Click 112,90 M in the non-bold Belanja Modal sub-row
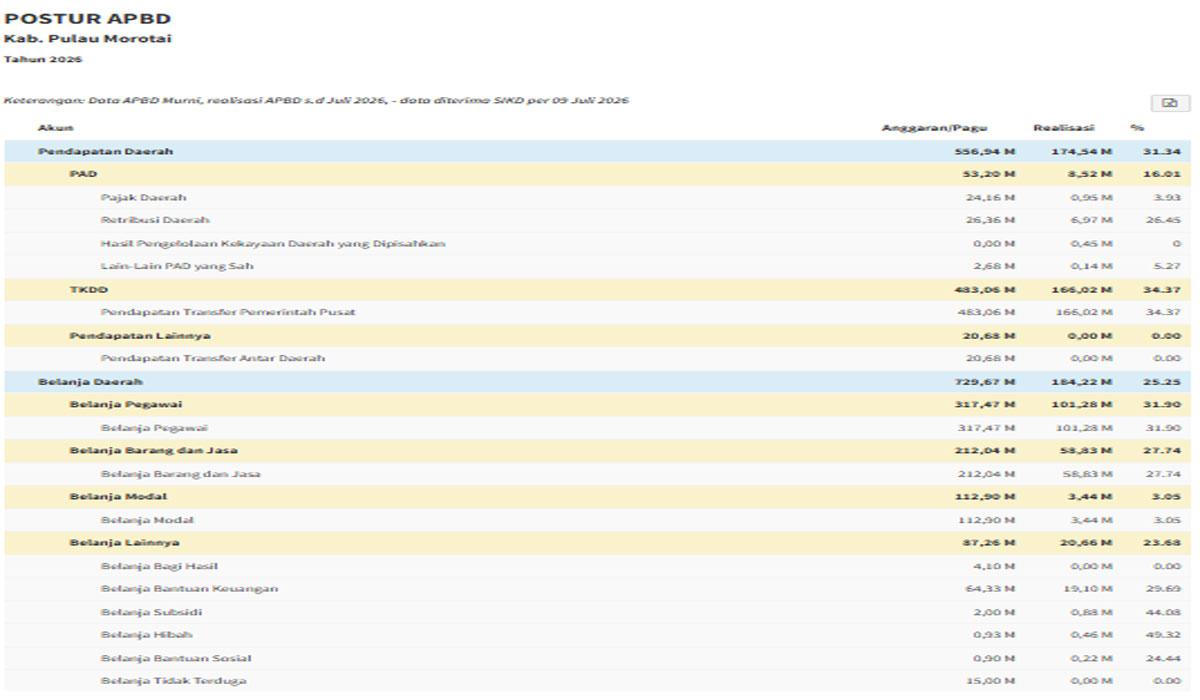The image size is (1200, 700). click(x=985, y=519)
